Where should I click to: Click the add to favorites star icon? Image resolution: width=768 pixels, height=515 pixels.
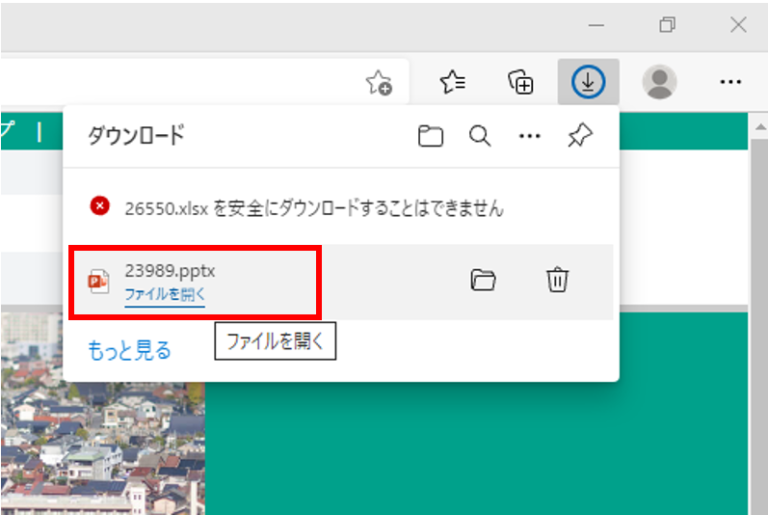379,82
